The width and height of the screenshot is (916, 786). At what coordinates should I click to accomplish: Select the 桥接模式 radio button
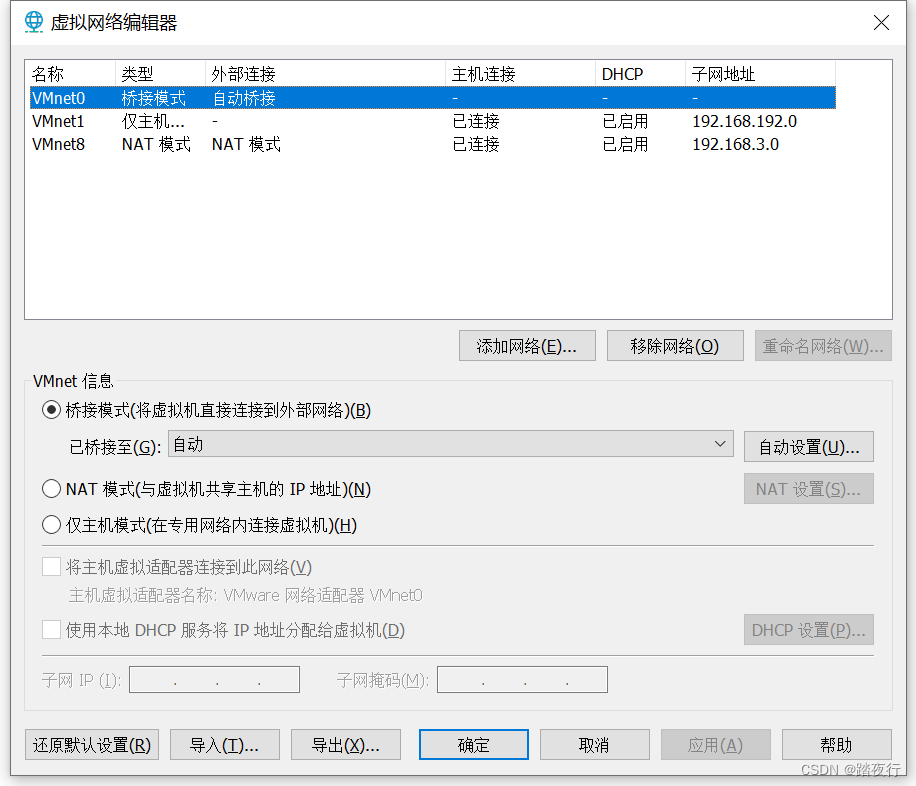[51, 409]
